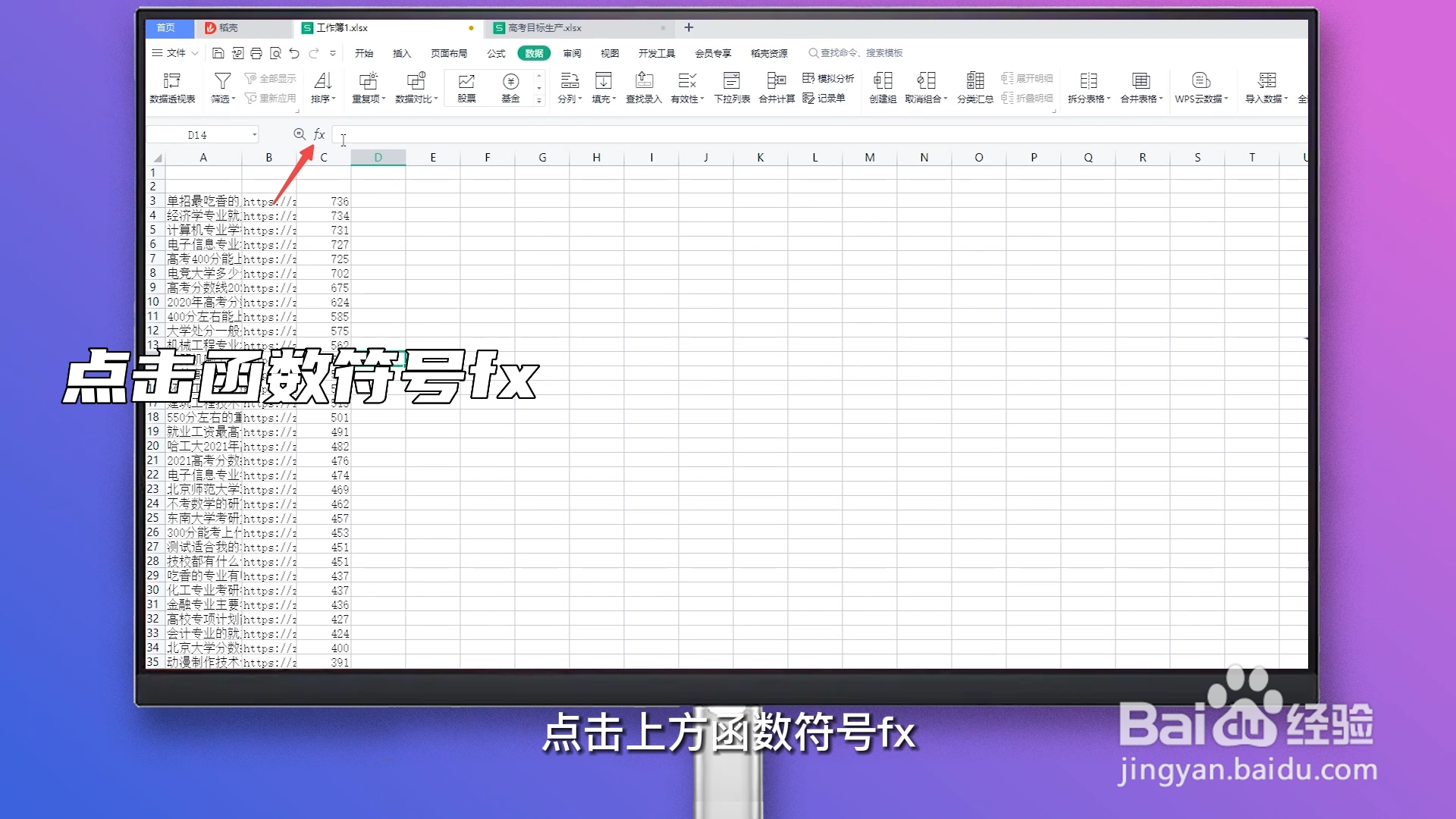The width and height of the screenshot is (1456, 819).
Task: Click the 股票 (Stock) data type icon
Action: tap(466, 86)
